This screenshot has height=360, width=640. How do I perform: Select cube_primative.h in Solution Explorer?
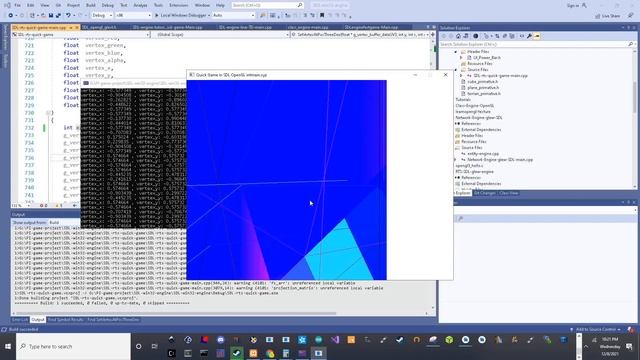point(483,82)
